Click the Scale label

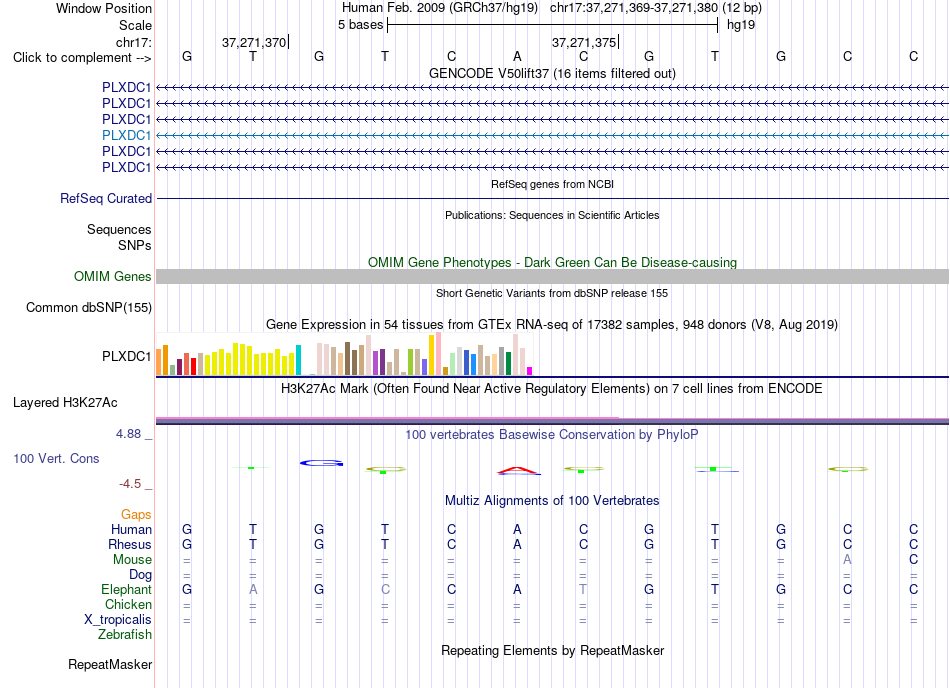pyautogui.click(x=135, y=25)
